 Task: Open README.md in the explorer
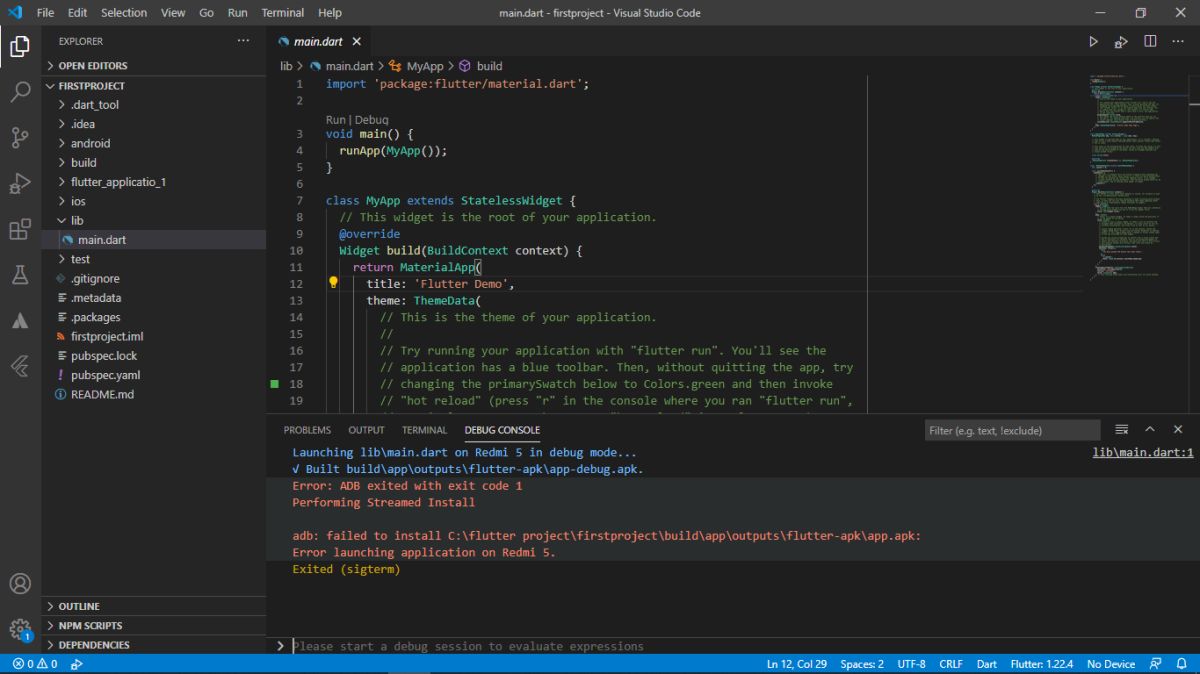tap(154, 394)
